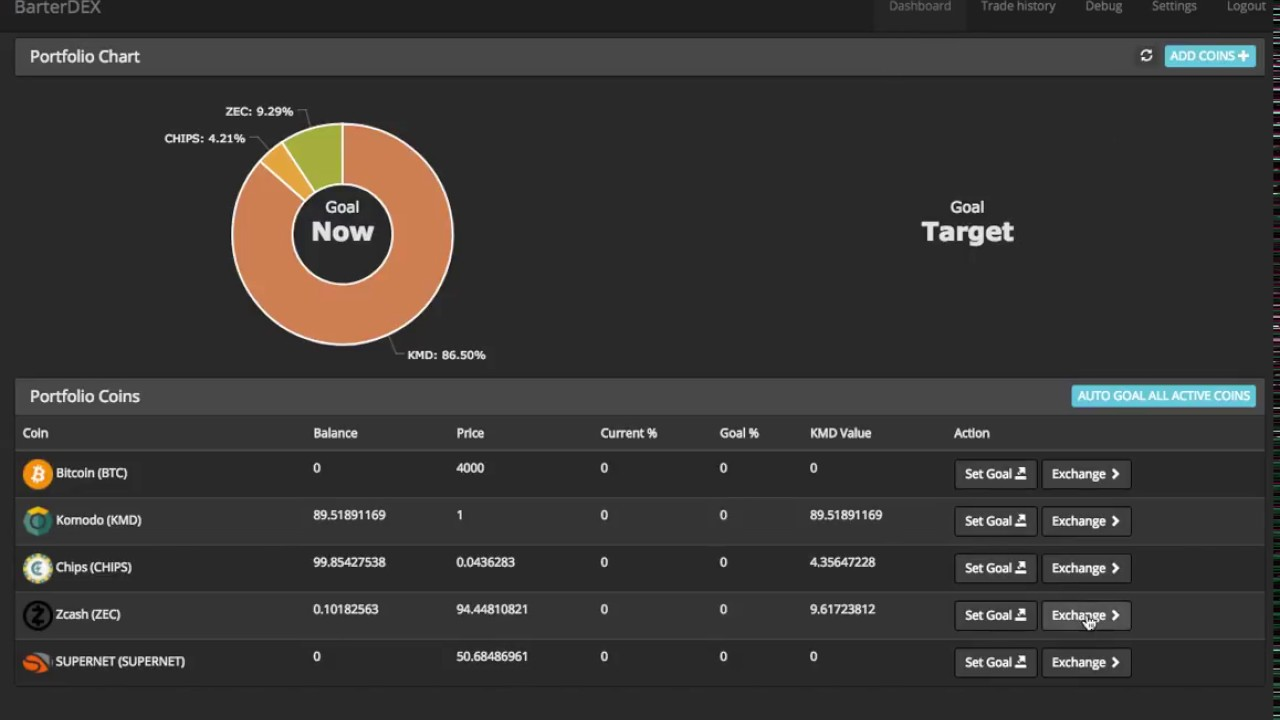Open Exchange for SUPERNET

[x=1086, y=662]
